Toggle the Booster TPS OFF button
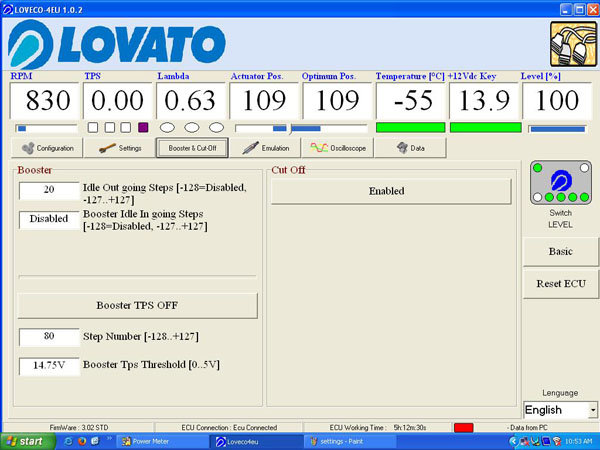 click(137, 305)
